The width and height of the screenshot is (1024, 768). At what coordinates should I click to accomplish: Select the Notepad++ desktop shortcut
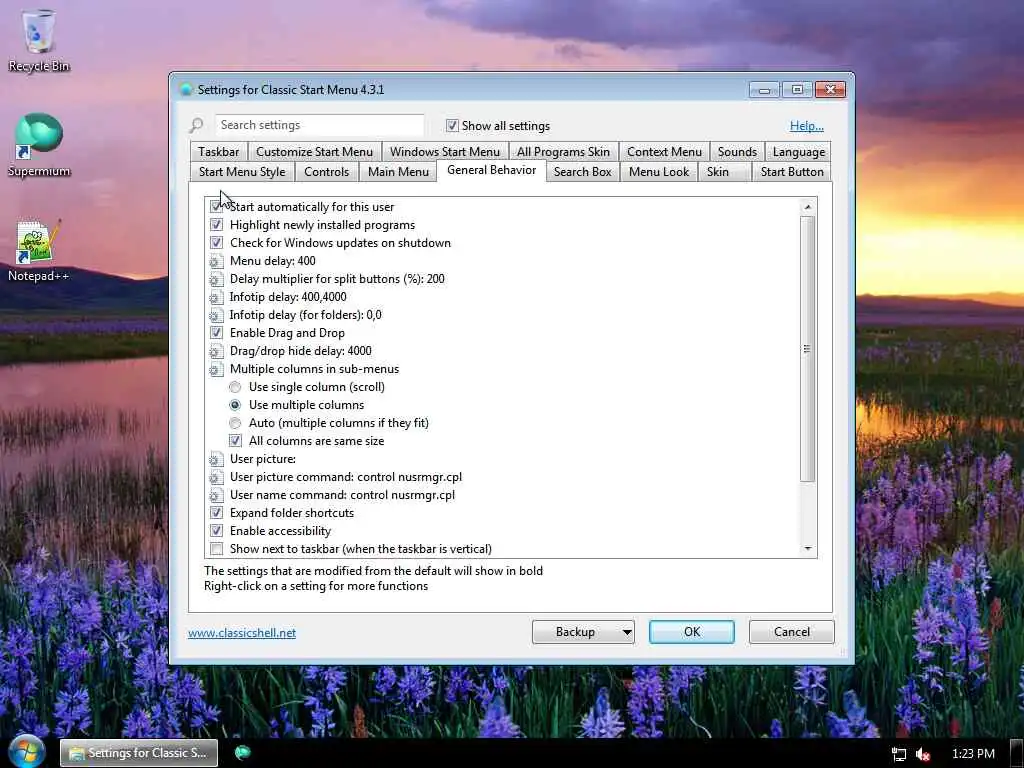39,251
